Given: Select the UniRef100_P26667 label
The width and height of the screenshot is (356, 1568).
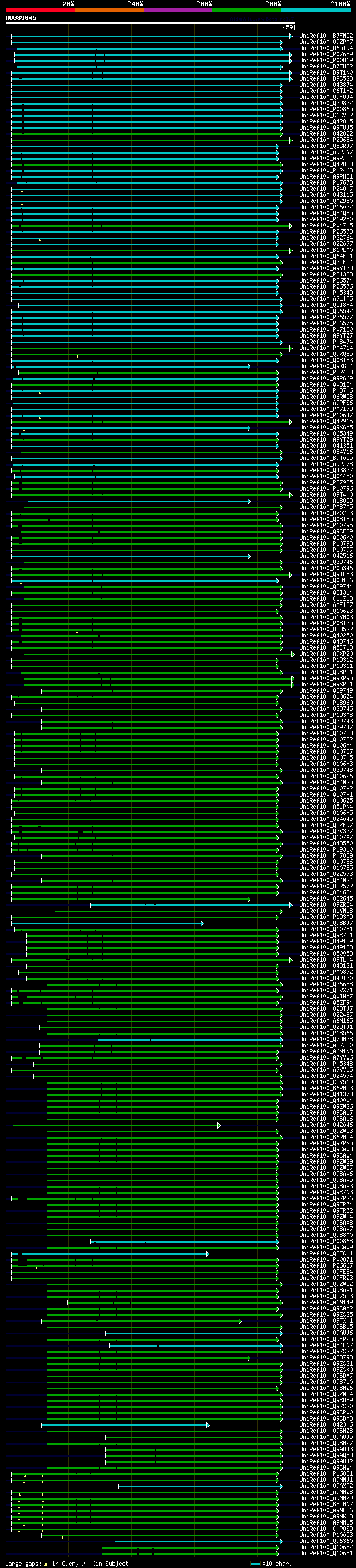Looking at the screenshot, I should tap(326, 1265).
